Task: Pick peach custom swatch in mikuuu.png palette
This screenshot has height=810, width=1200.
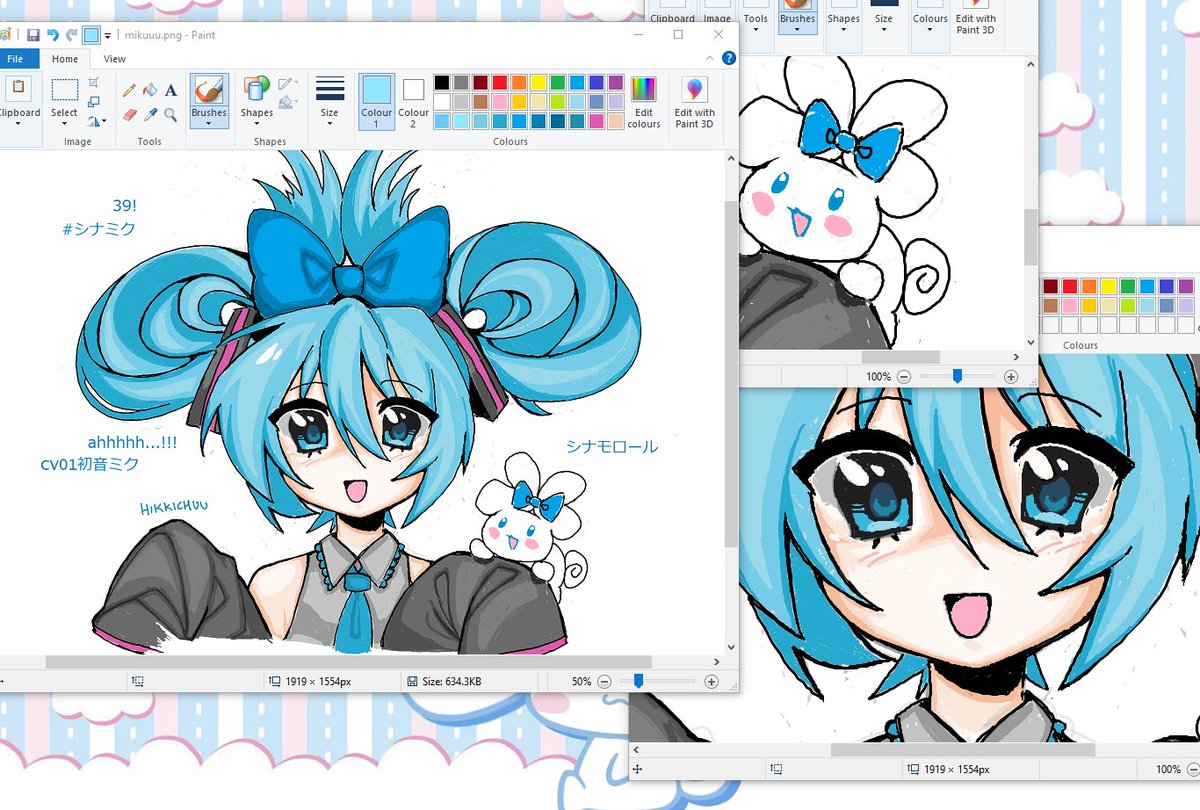Action: 615,121
